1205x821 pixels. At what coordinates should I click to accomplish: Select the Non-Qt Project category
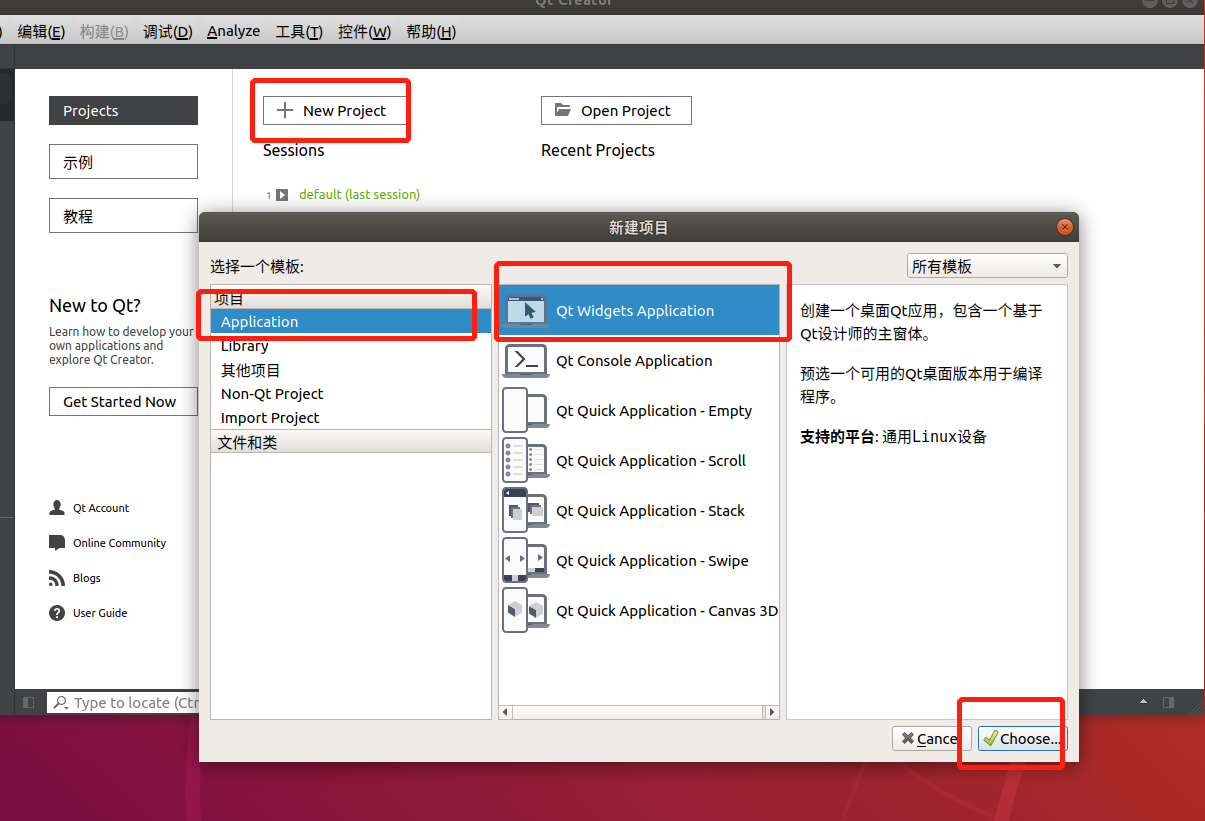[272, 394]
